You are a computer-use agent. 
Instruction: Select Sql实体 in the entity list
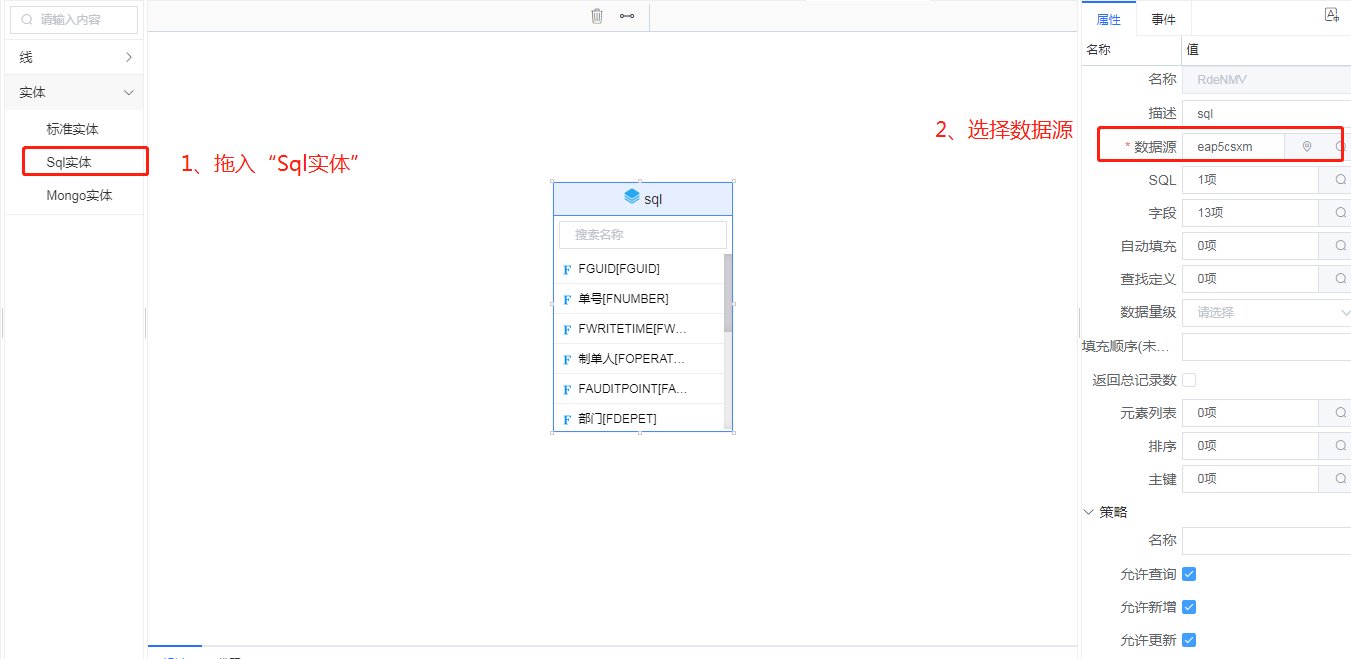click(x=69, y=162)
